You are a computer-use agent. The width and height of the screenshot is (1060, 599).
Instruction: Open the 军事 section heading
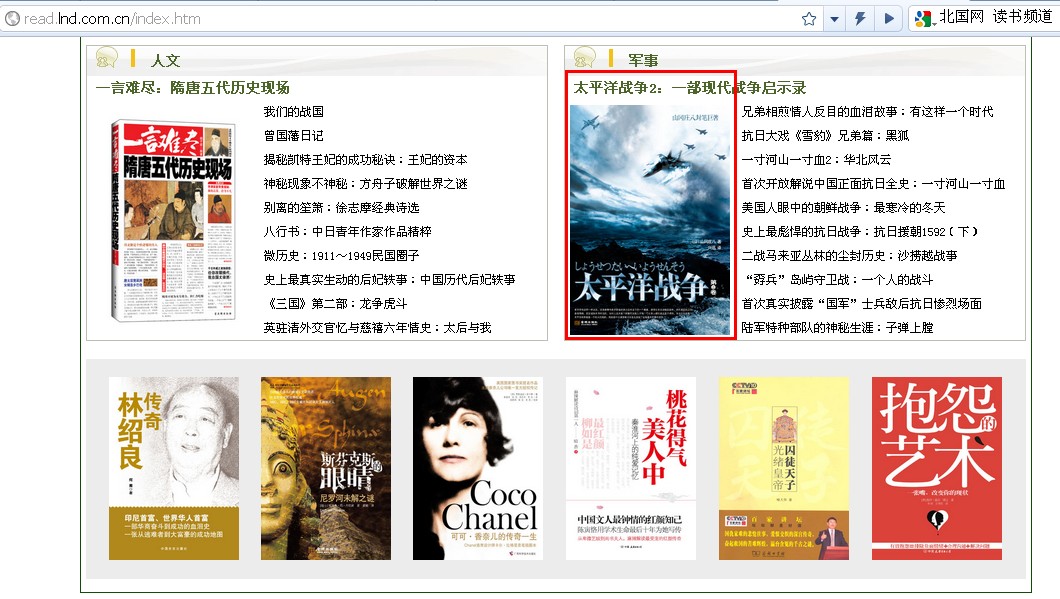(643, 60)
